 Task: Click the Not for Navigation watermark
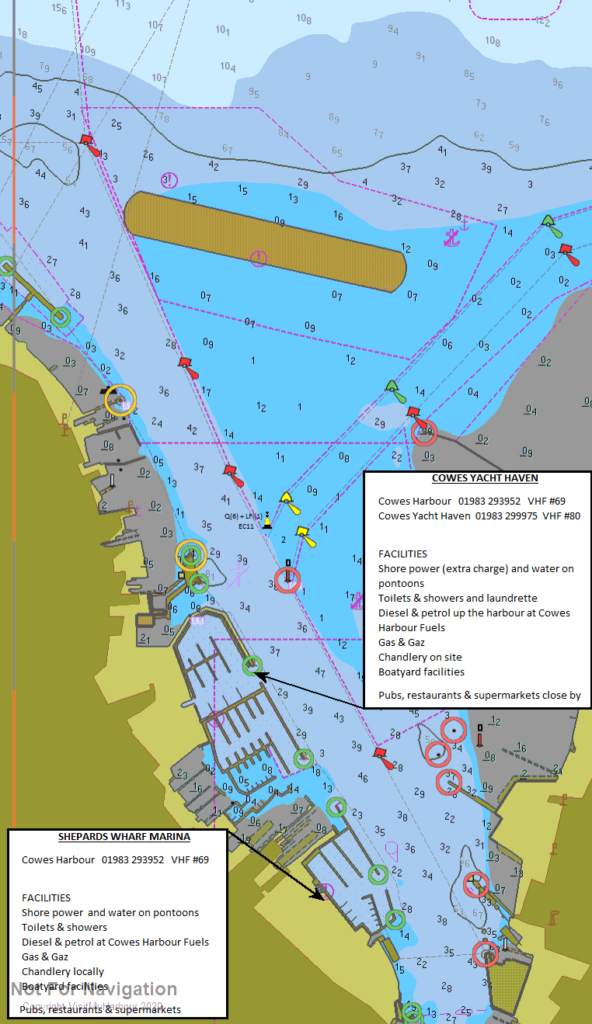93,989
